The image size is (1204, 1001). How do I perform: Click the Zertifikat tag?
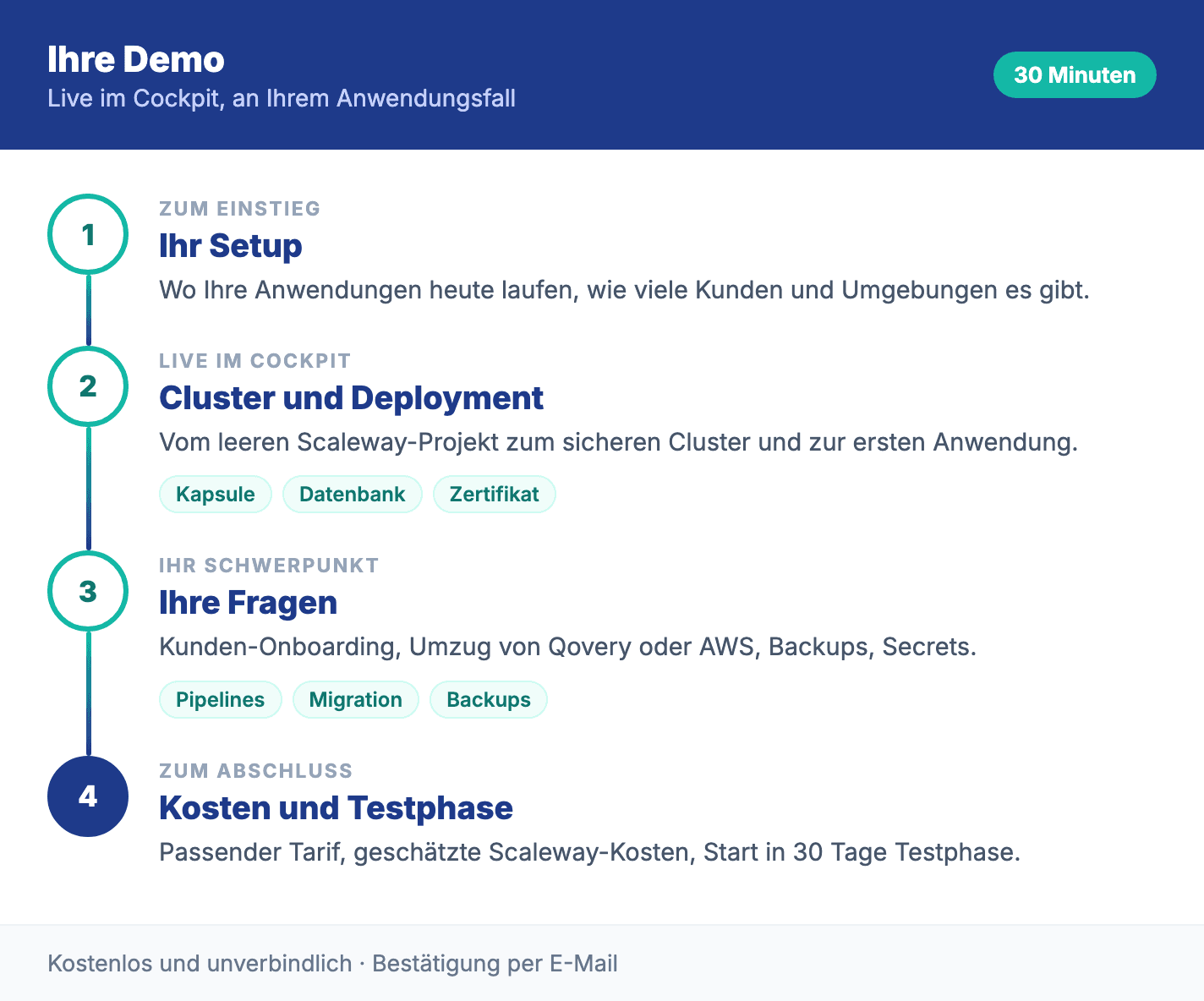(x=495, y=495)
